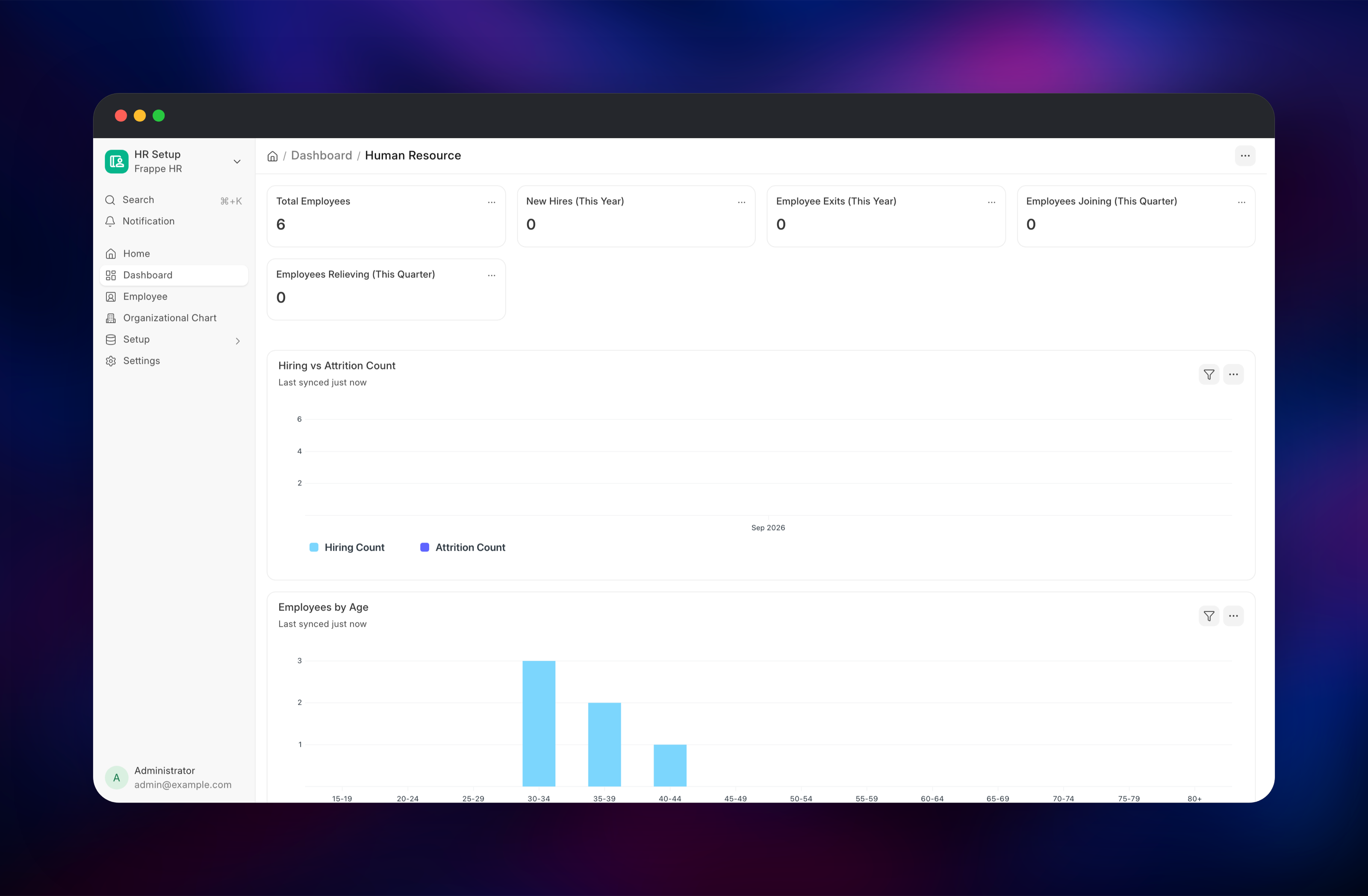This screenshot has width=1368, height=896.
Task: Click the 30-34 age group bar
Action: pyautogui.click(x=539, y=724)
